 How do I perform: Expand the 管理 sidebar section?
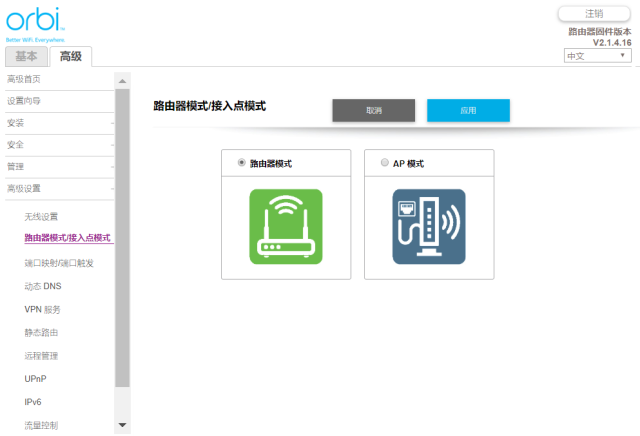coord(58,166)
